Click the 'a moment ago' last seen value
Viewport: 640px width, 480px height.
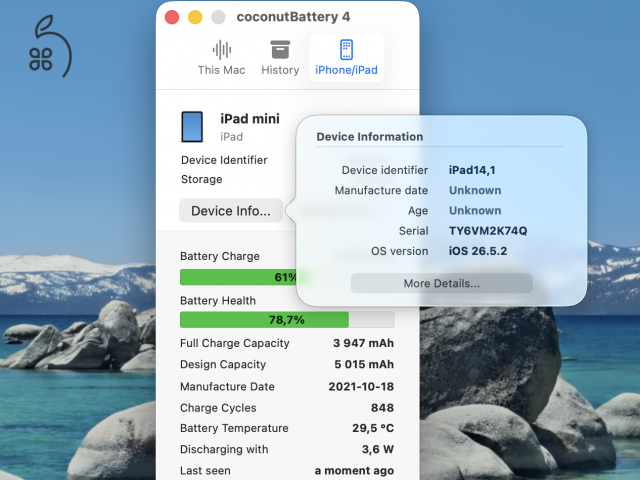pos(354,471)
